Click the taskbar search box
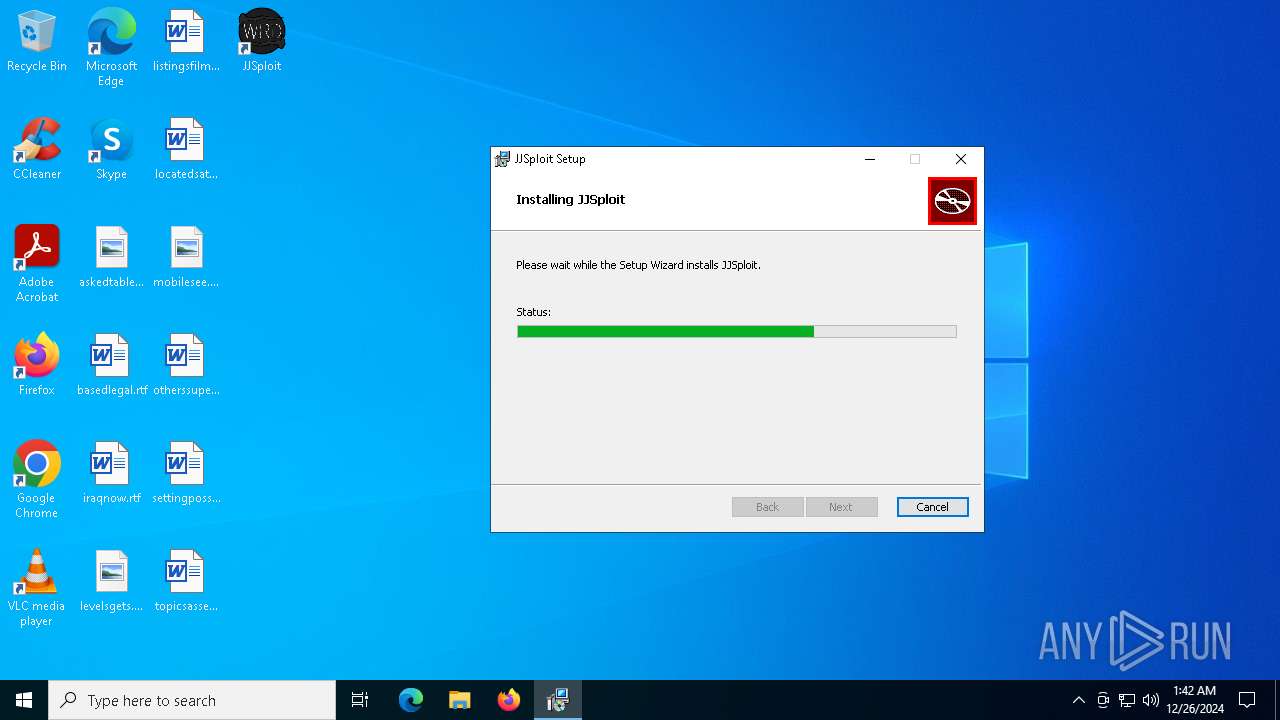The width and height of the screenshot is (1280, 720). [x=192, y=700]
